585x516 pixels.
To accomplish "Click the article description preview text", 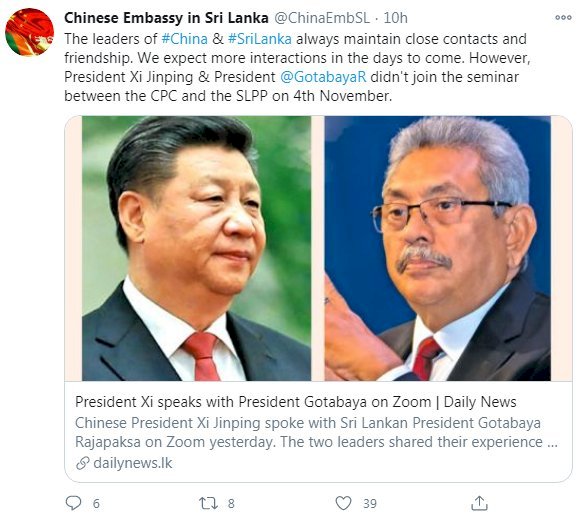I will tap(316, 432).
